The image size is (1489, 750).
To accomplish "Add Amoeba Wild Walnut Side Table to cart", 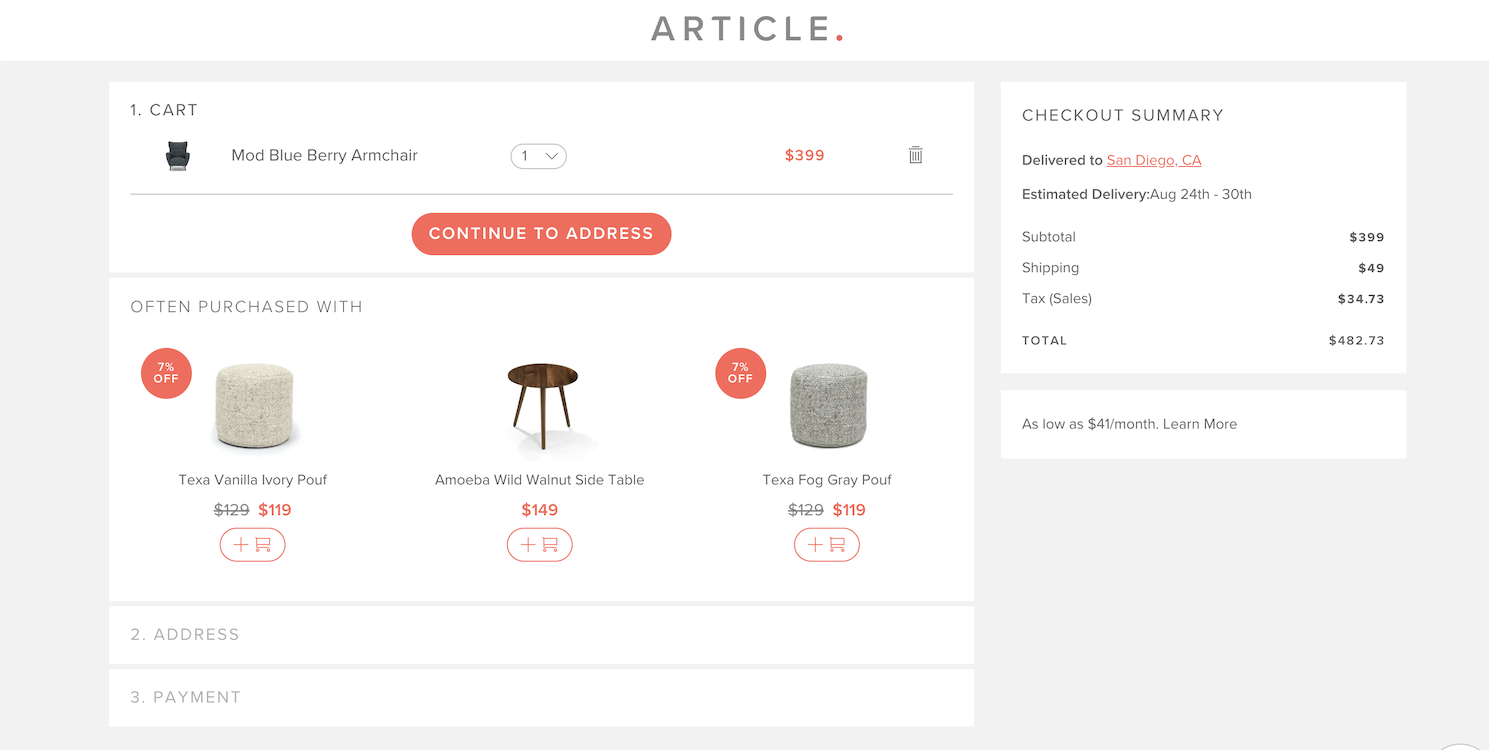I will click(x=540, y=545).
